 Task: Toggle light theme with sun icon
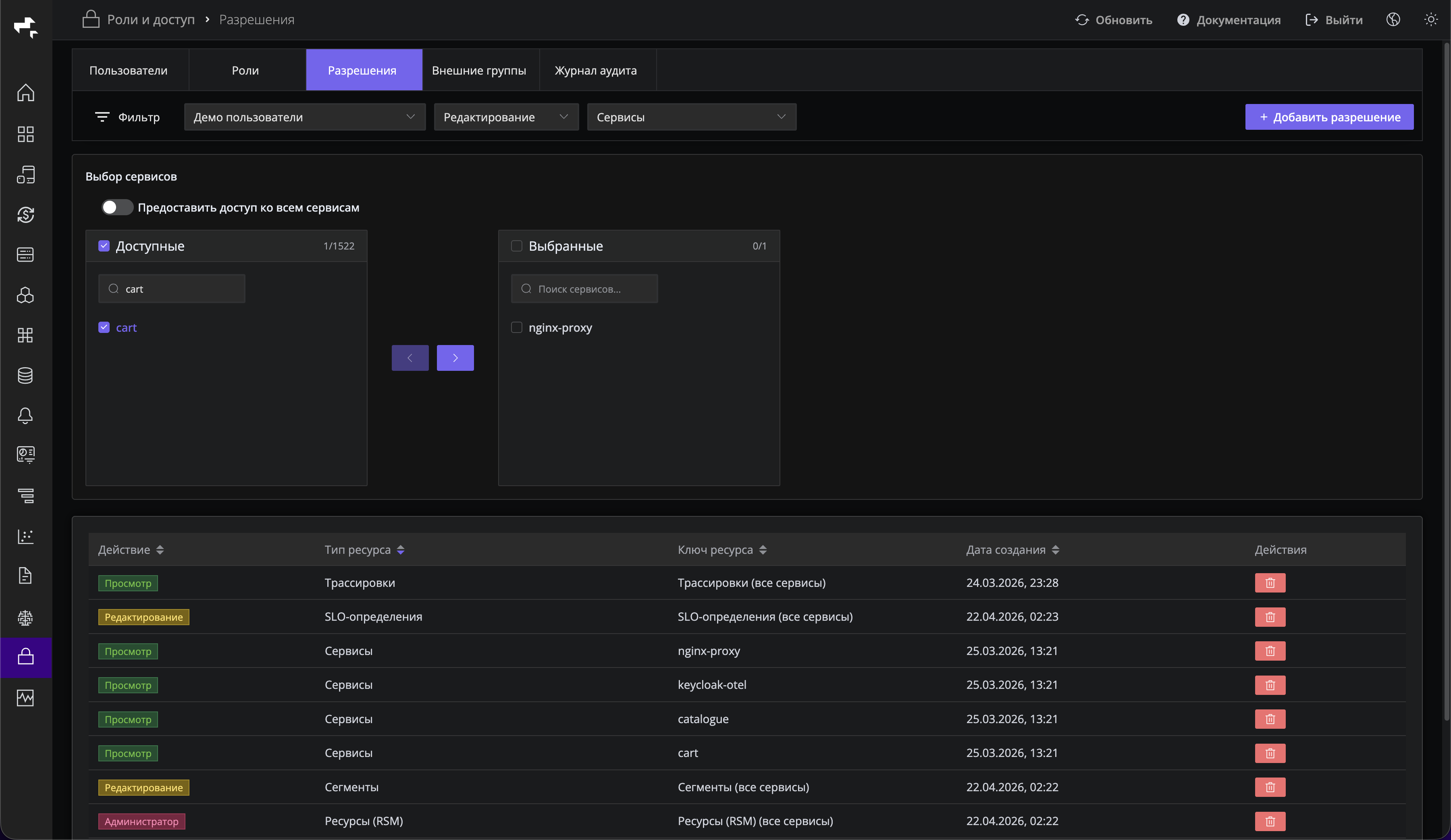1430,20
